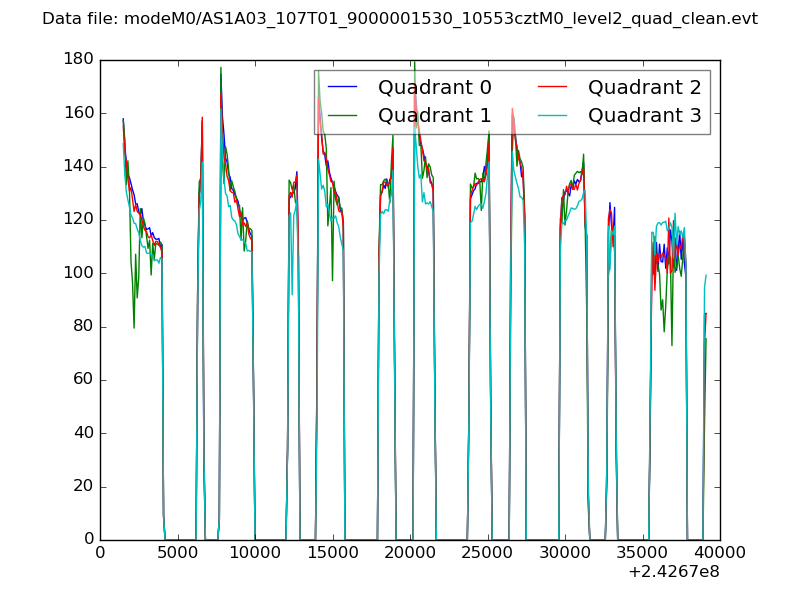
Task: Click the blue Quadrant 0 legend line sample
Action: pyautogui.click(x=344, y=88)
